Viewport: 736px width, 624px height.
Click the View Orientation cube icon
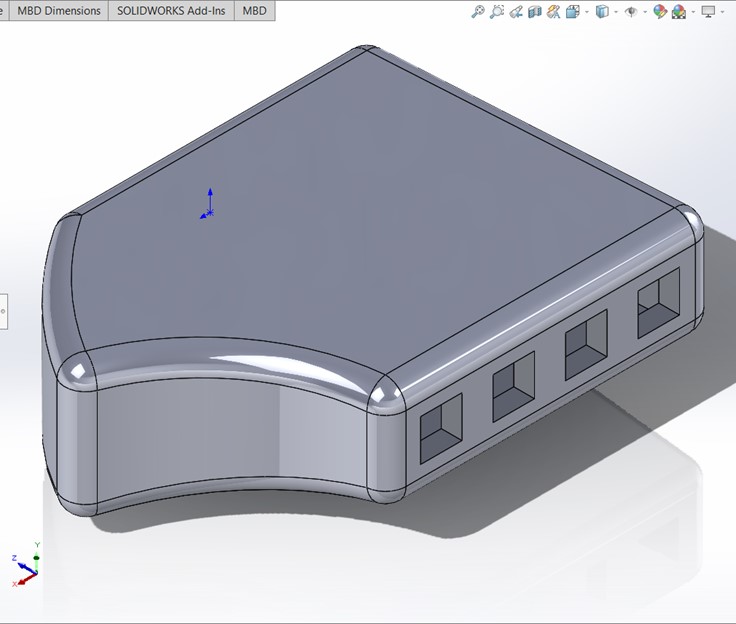pyautogui.click(x=573, y=11)
